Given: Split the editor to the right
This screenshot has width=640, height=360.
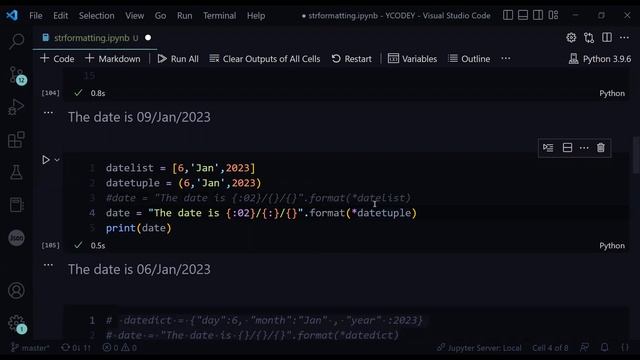Looking at the screenshot, I should tap(607, 38).
